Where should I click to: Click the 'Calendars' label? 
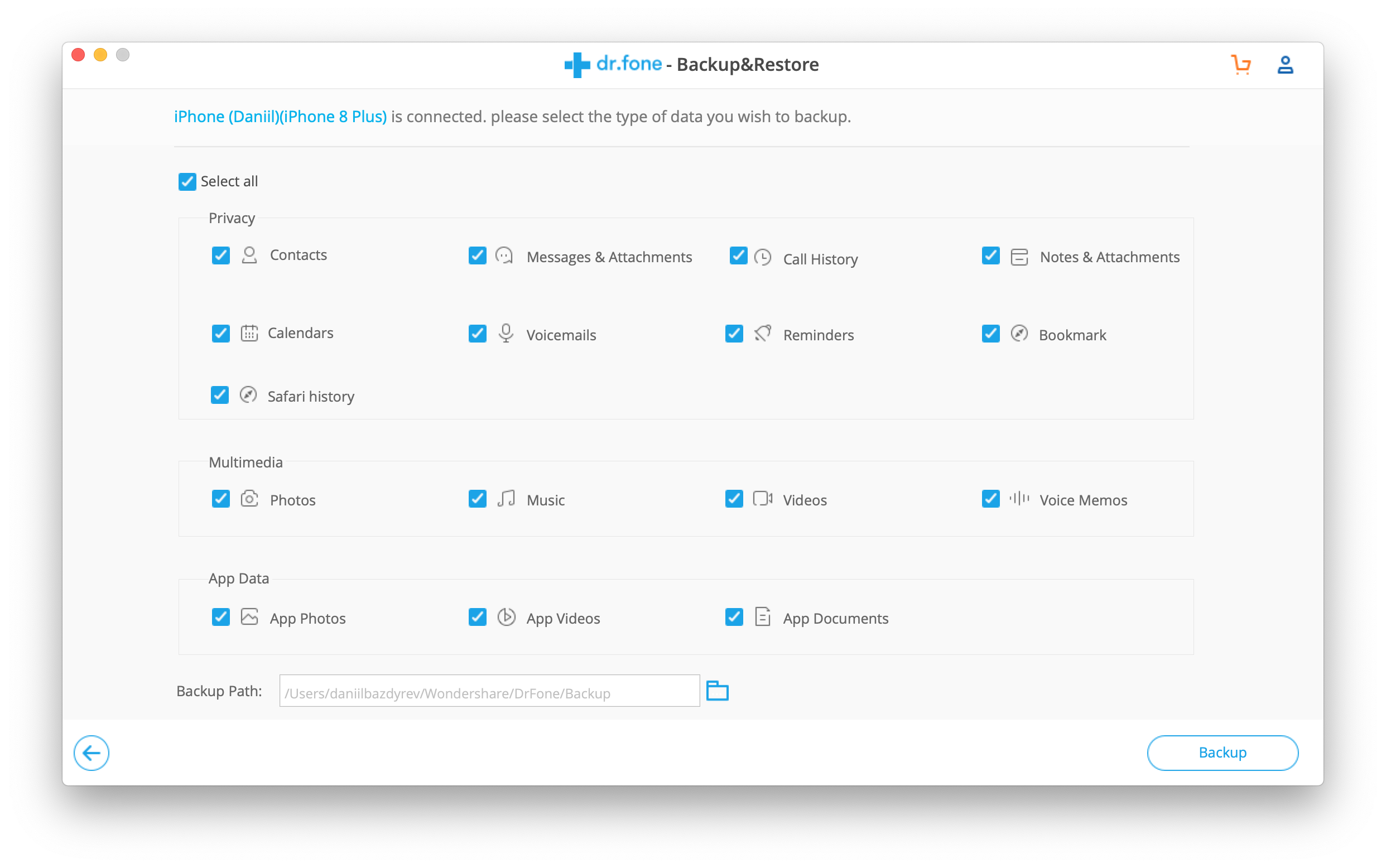(300, 333)
